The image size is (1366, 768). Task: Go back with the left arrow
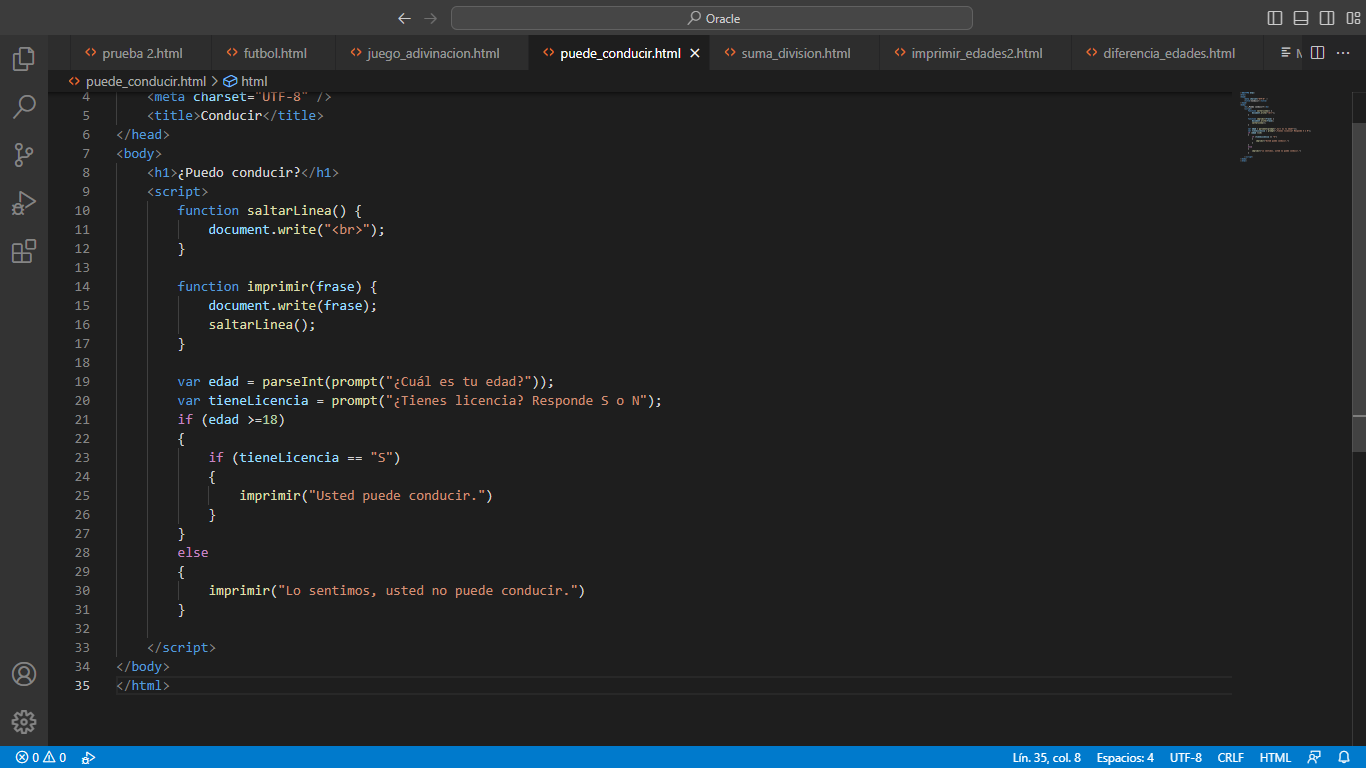404,18
